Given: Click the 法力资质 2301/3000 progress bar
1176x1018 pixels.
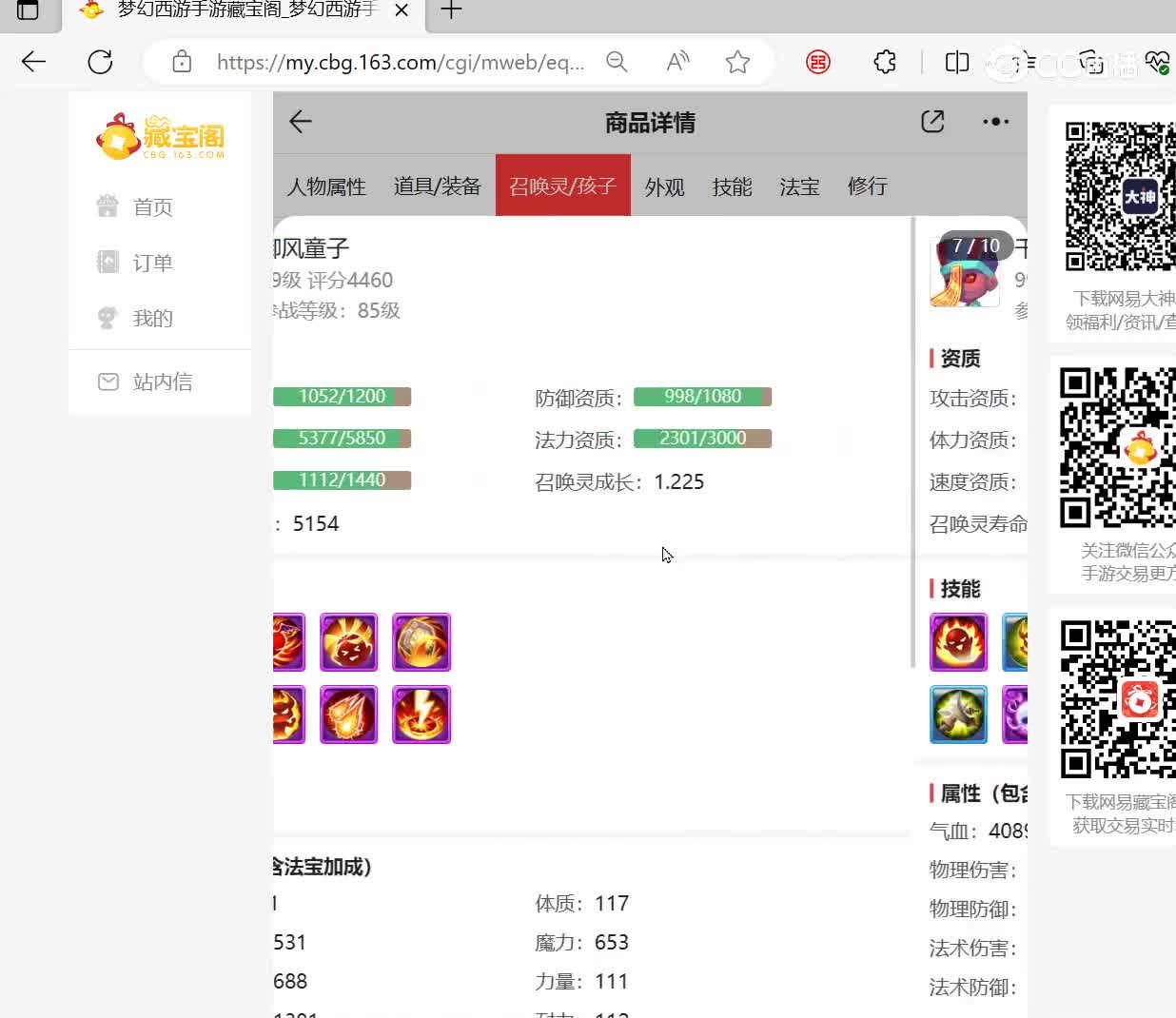Looking at the screenshot, I should pos(702,439).
